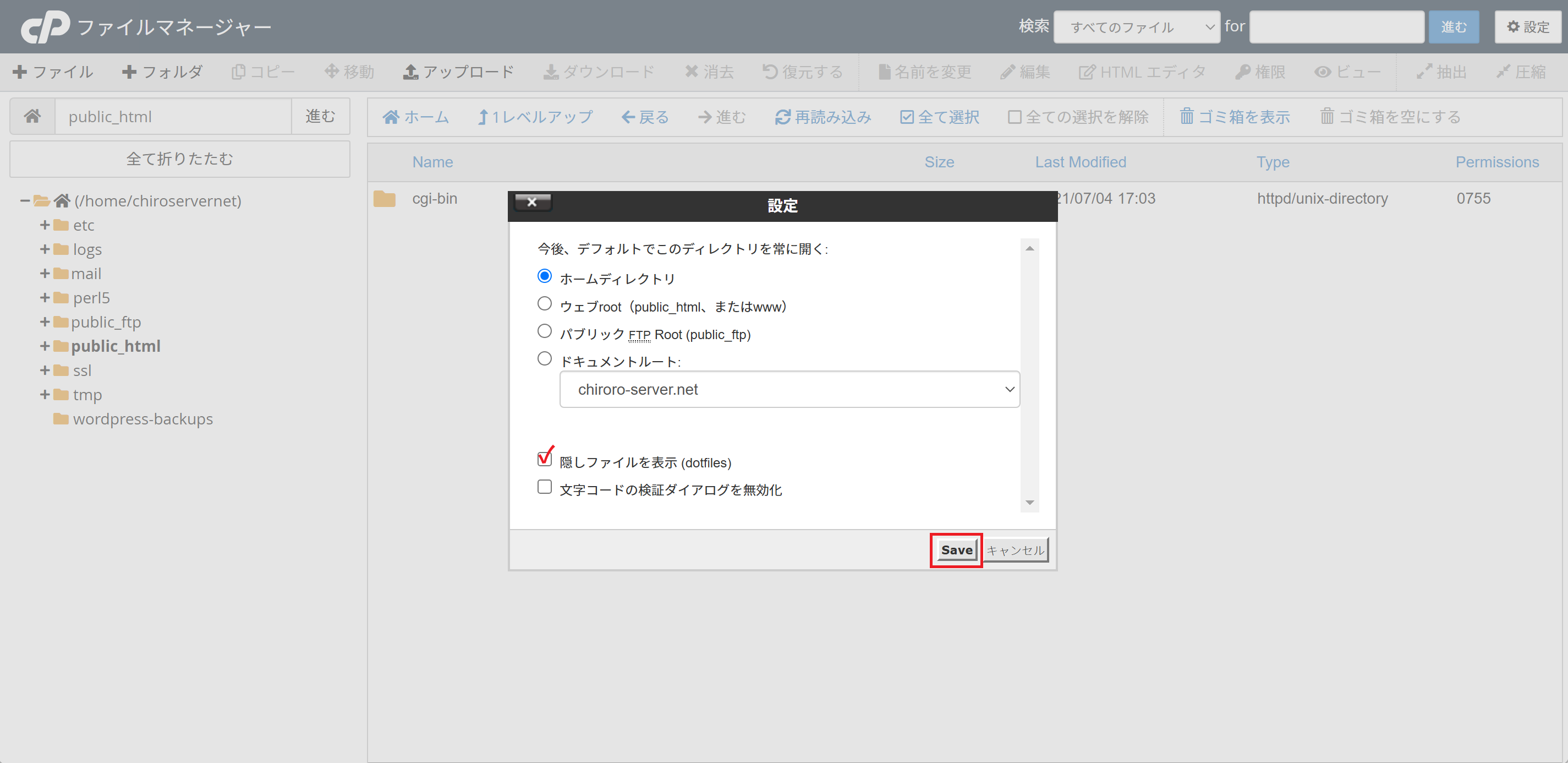Expand the public_html folder
This screenshot has height=763, width=1568.
tap(45, 346)
